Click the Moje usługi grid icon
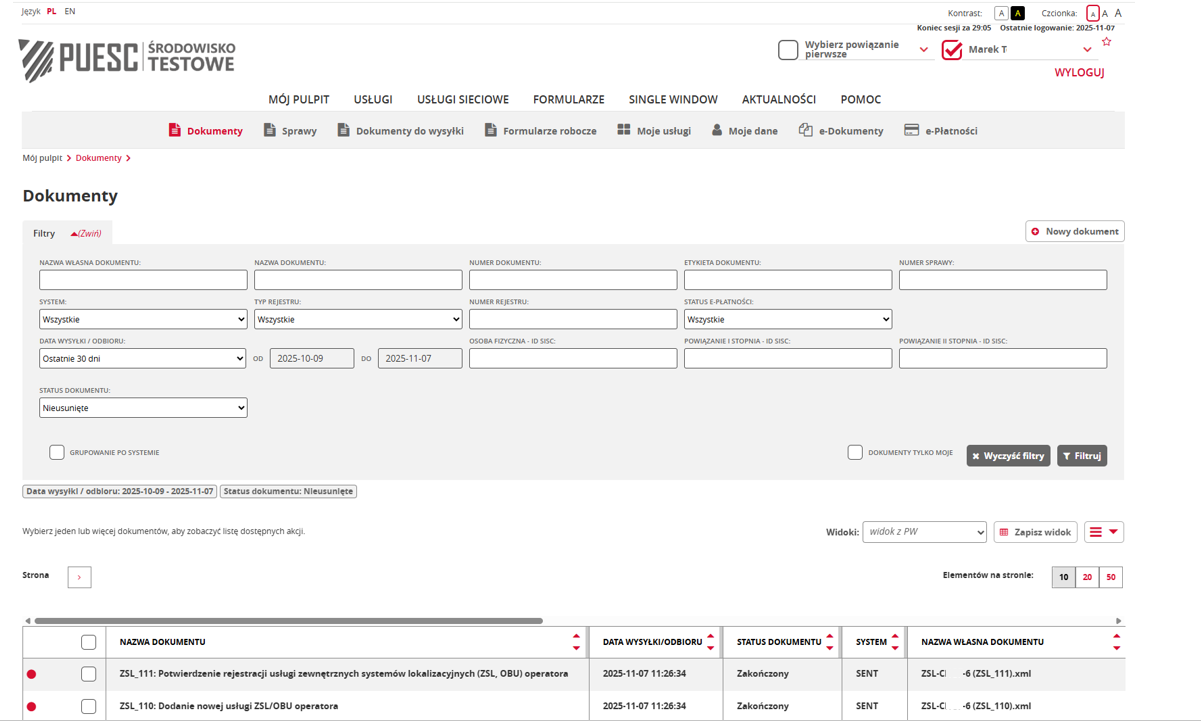The image size is (1201, 721). pyautogui.click(x=624, y=130)
